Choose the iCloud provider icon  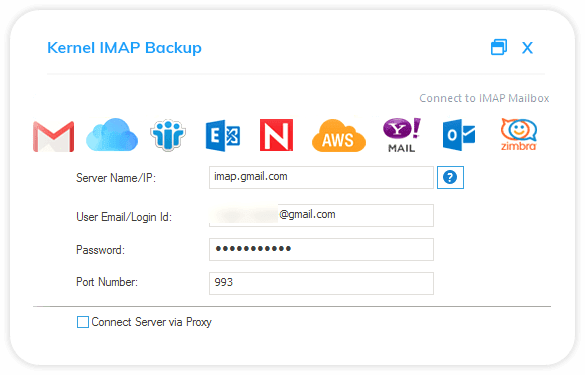tap(112, 135)
